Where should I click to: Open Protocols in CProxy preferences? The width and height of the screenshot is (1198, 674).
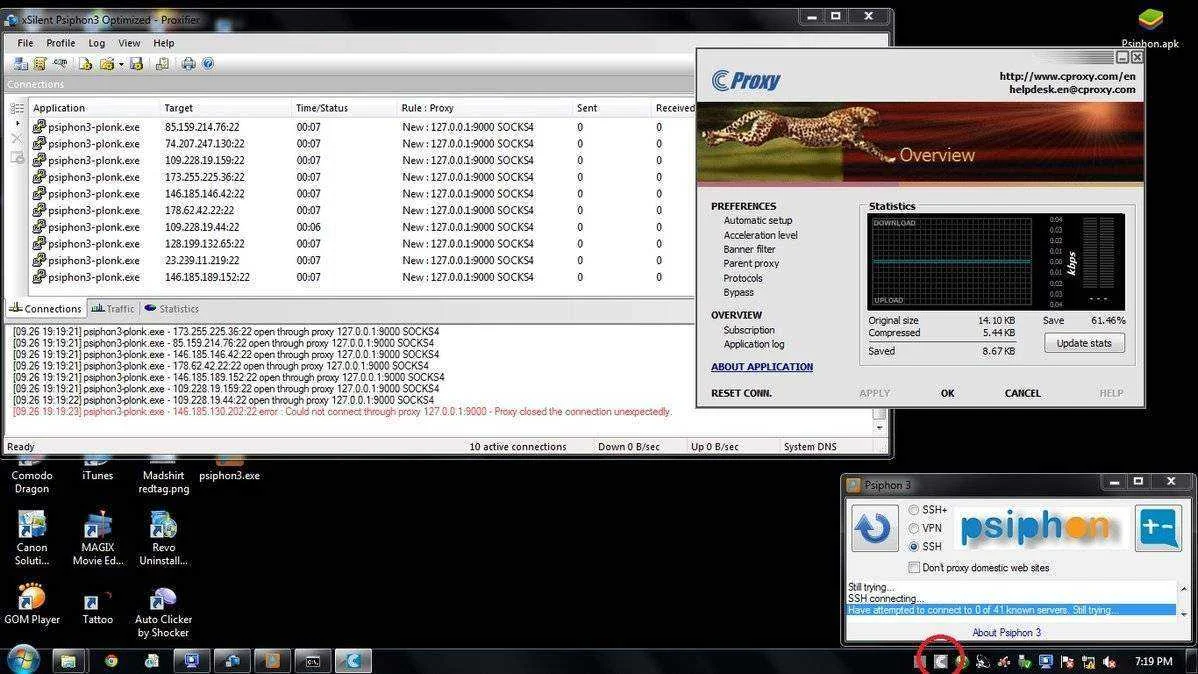pyautogui.click(x=743, y=279)
